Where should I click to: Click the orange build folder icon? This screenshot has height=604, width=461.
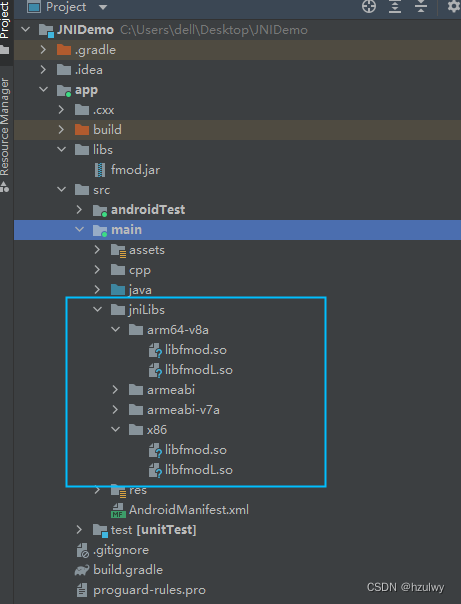pos(82,129)
